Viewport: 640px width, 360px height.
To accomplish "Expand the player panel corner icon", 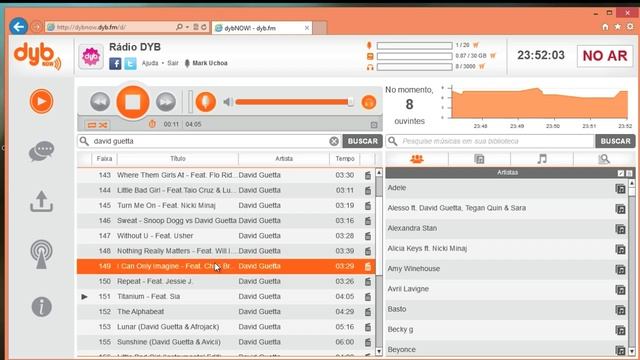I will pyautogui.click(x=374, y=124).
